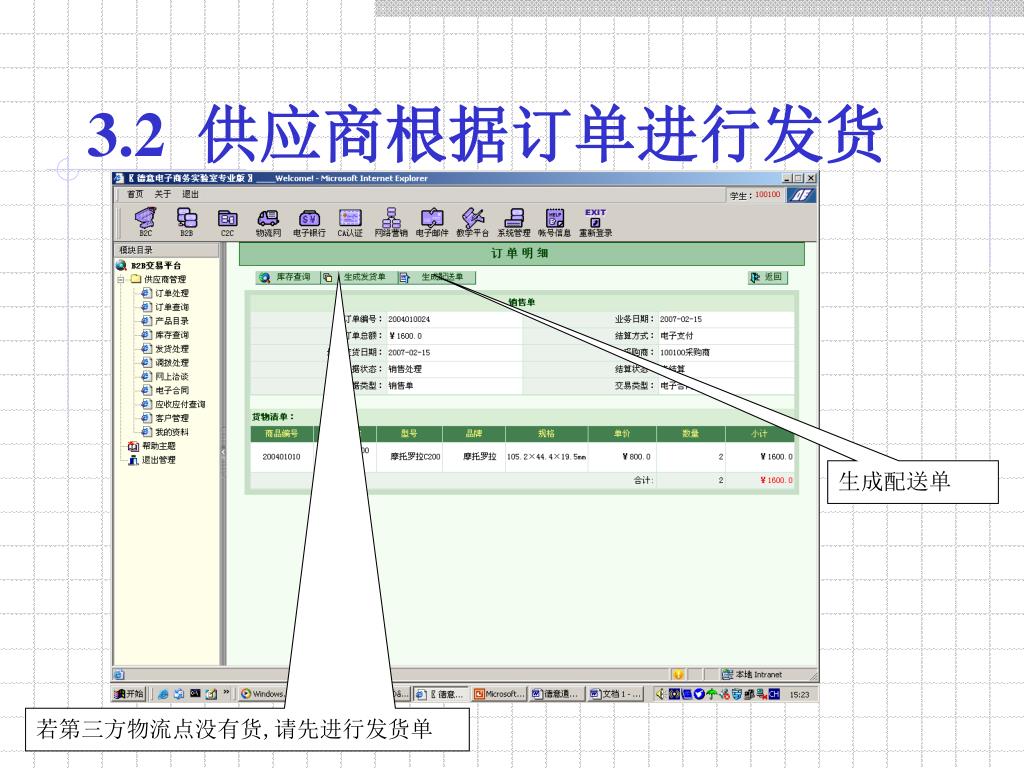This screenshot has height=768, width=1024.
Task: Click the volume speaker tray icon
Action: click(660, 694)
